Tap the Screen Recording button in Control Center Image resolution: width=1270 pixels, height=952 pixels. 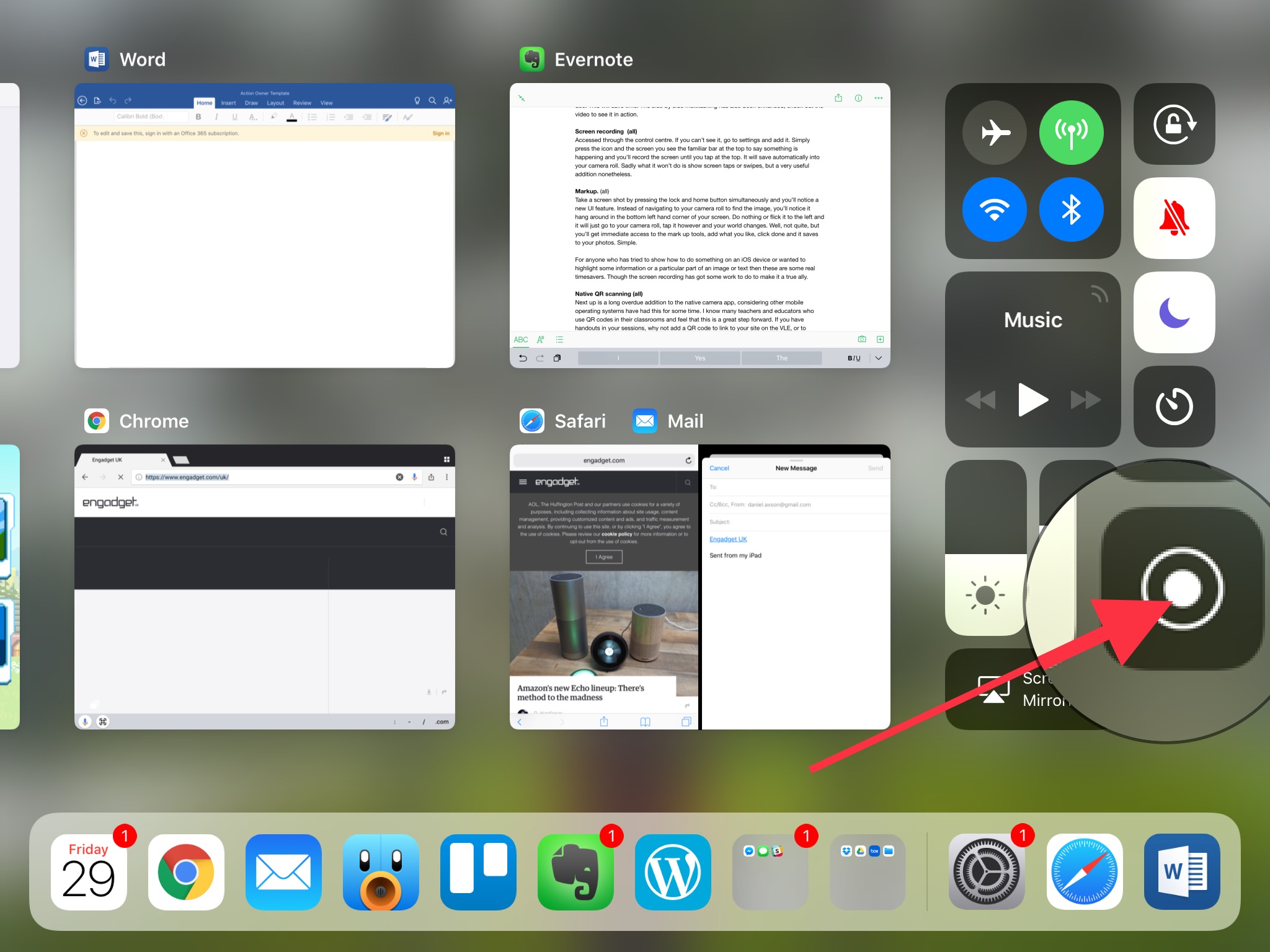coord(1181,589)
